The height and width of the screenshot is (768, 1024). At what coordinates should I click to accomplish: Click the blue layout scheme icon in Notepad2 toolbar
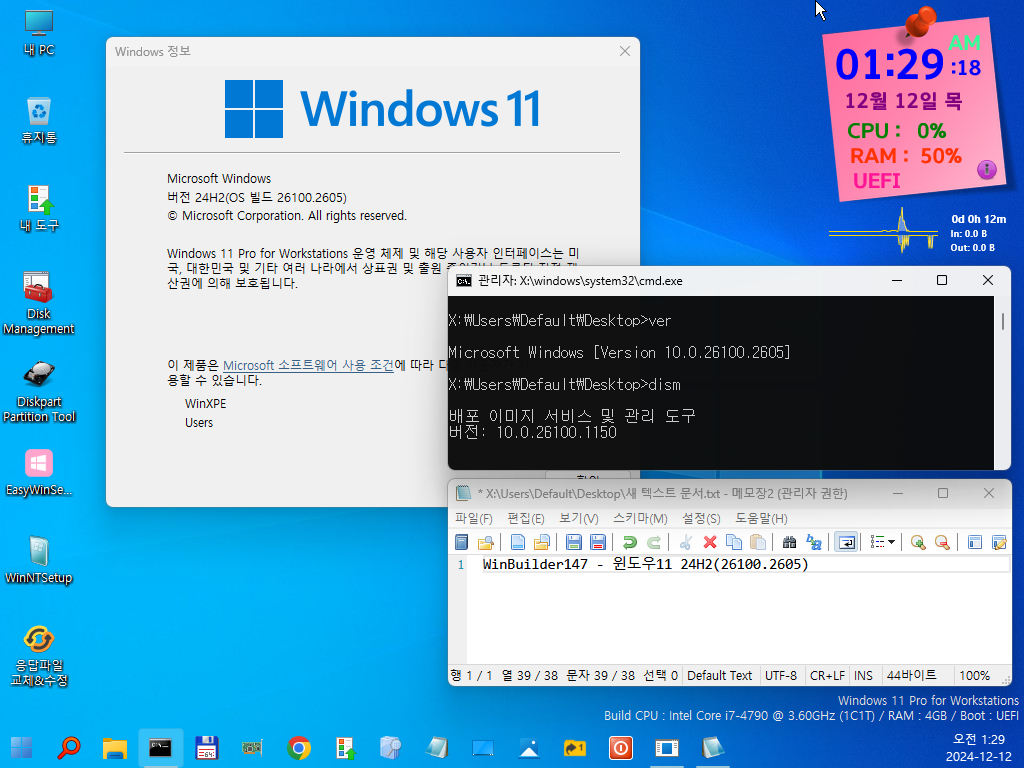pos(974,542)
